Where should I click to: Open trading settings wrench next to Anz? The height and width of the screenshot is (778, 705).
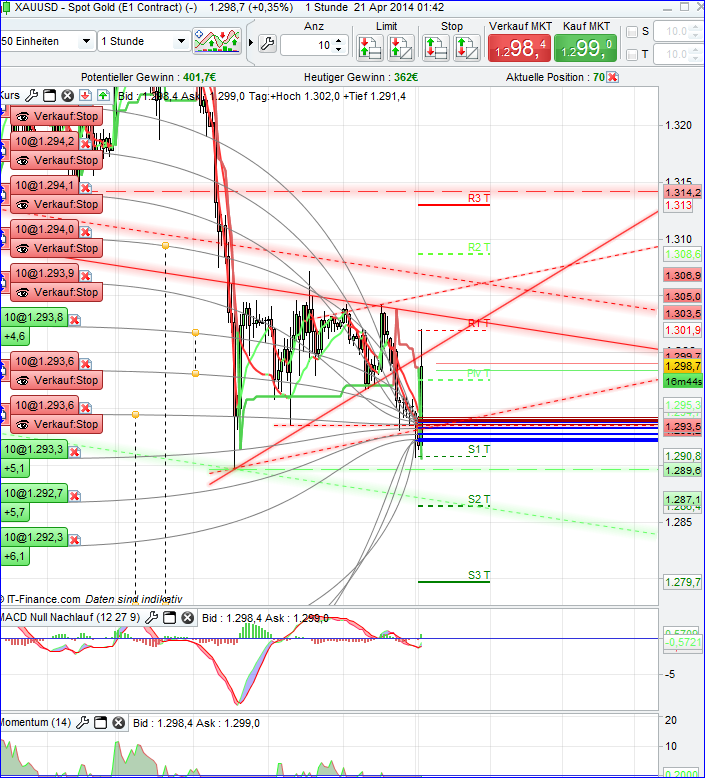tap(267, 44)
